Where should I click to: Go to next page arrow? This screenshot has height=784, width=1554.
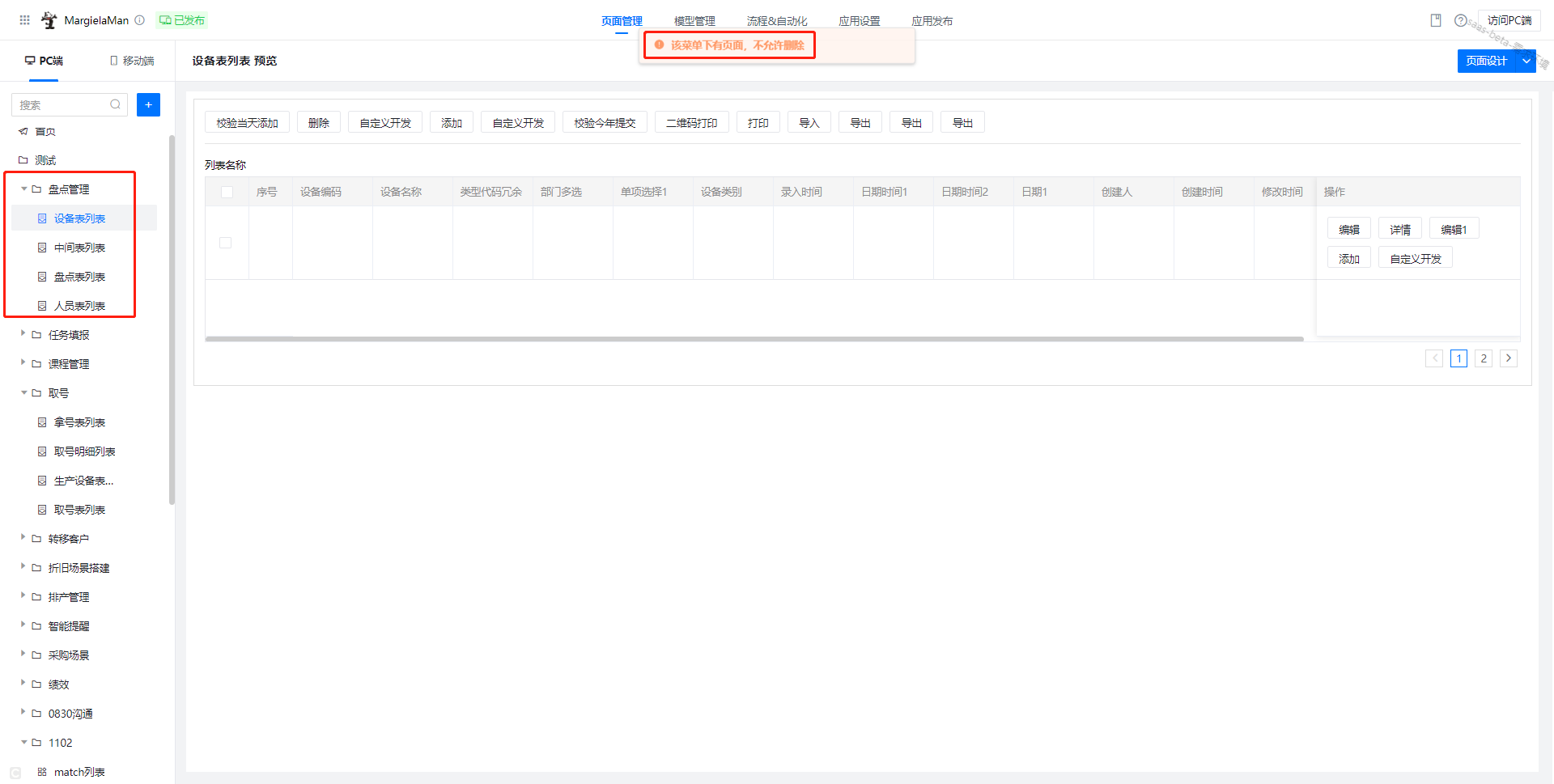coord(1509,358)
